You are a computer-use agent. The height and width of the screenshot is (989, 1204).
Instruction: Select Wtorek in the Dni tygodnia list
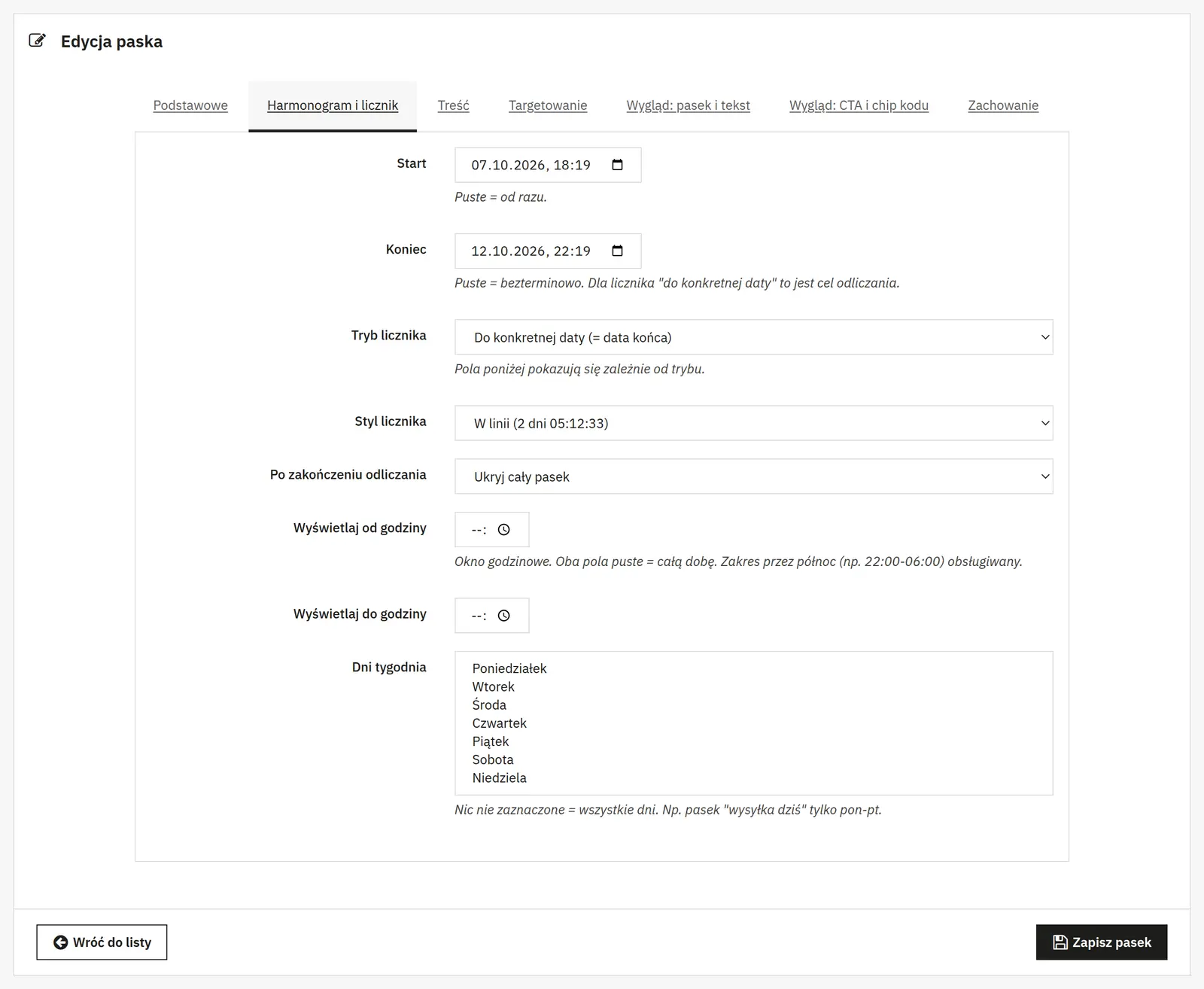(x=753, y=686)
